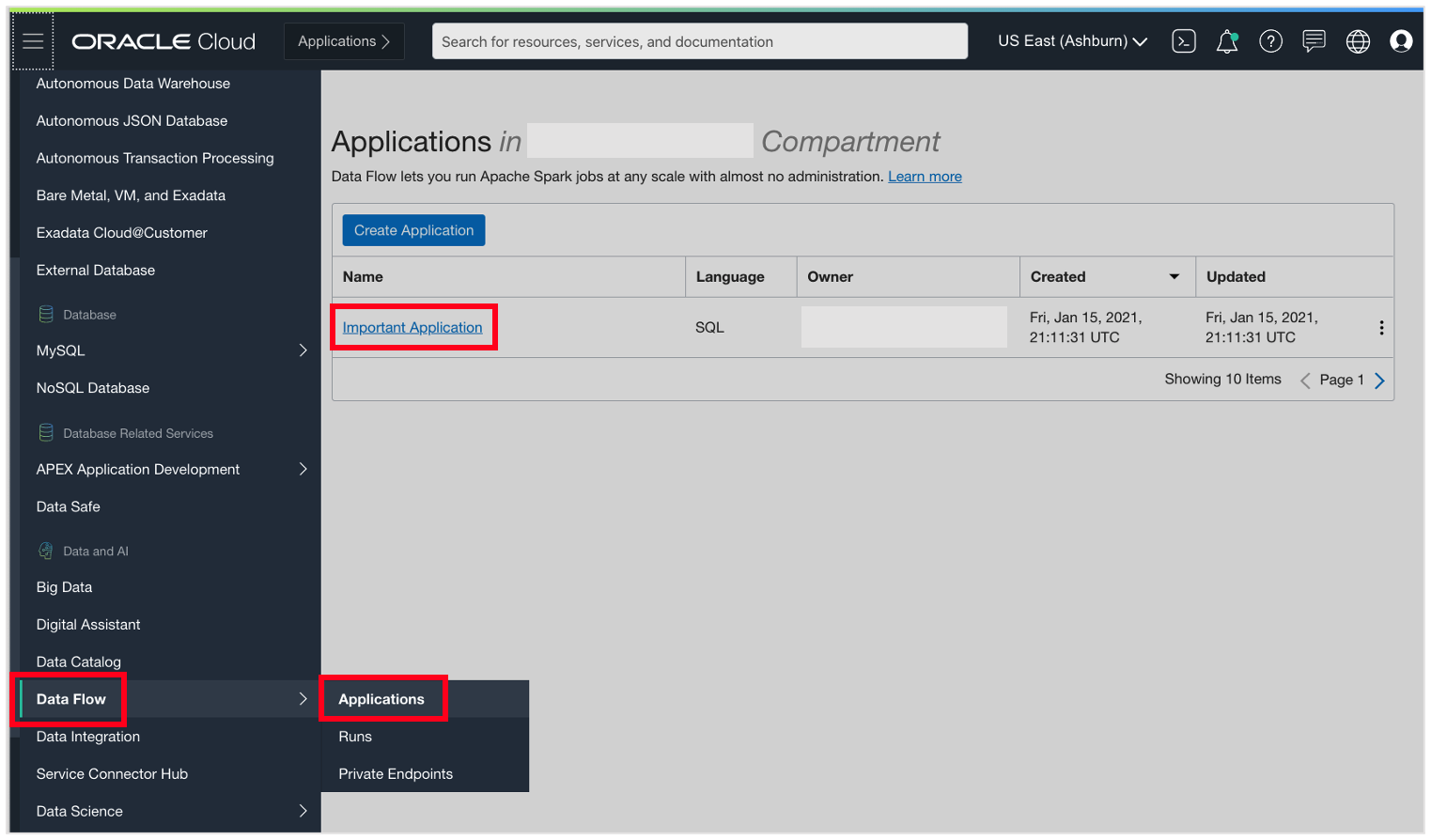The image size is (1431, 840).
Task: Expand the MySQL submenu chevron
Action: (303, 350)
